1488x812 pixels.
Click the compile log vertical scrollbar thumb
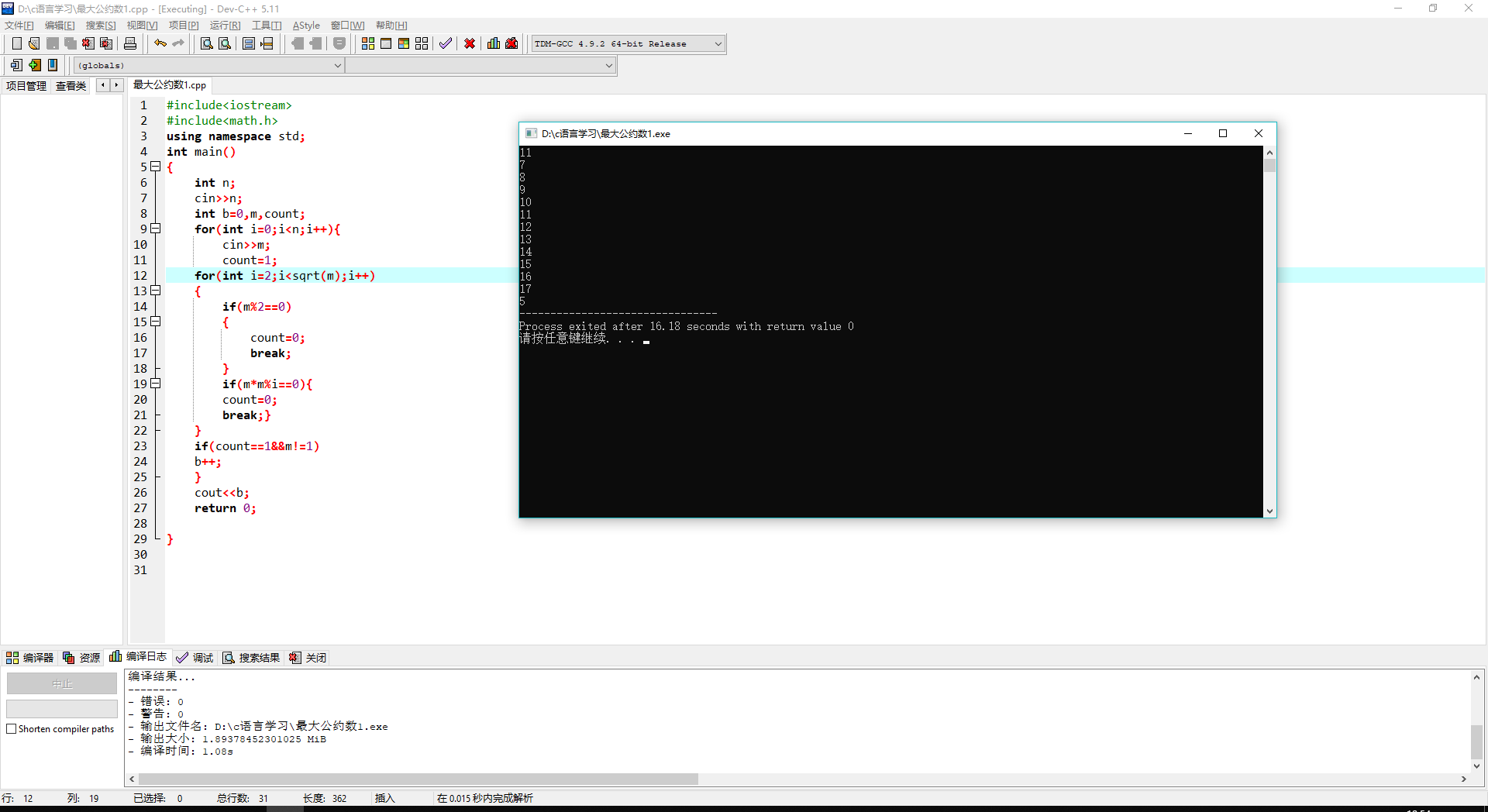coord(1476,741)
